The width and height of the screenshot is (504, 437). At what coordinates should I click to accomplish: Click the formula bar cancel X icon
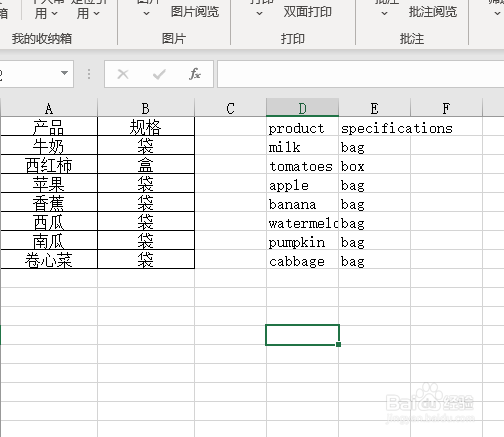pyautogui.click(x=123, y=74)
